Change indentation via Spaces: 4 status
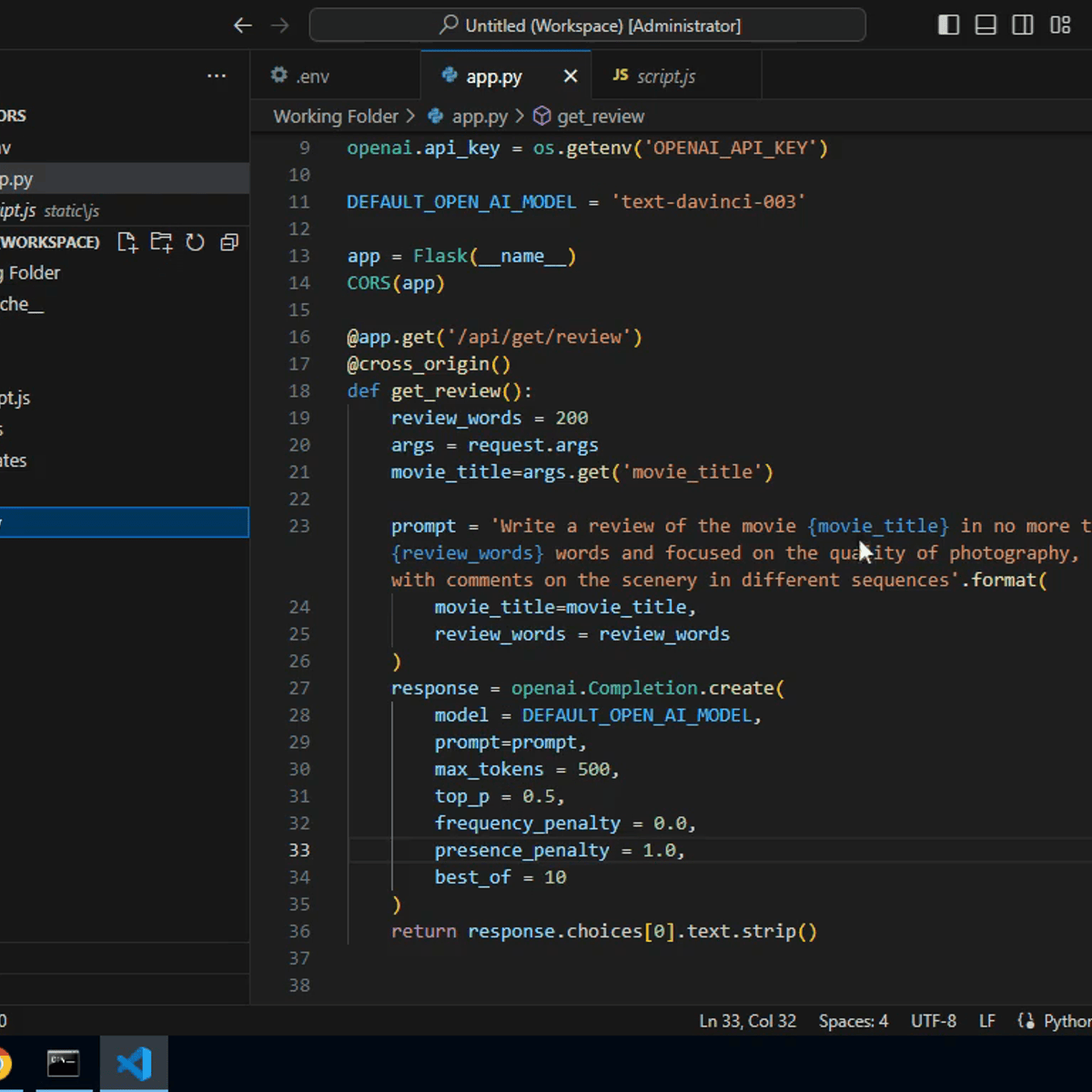1092x1092 pixels. click(853, 1021)
